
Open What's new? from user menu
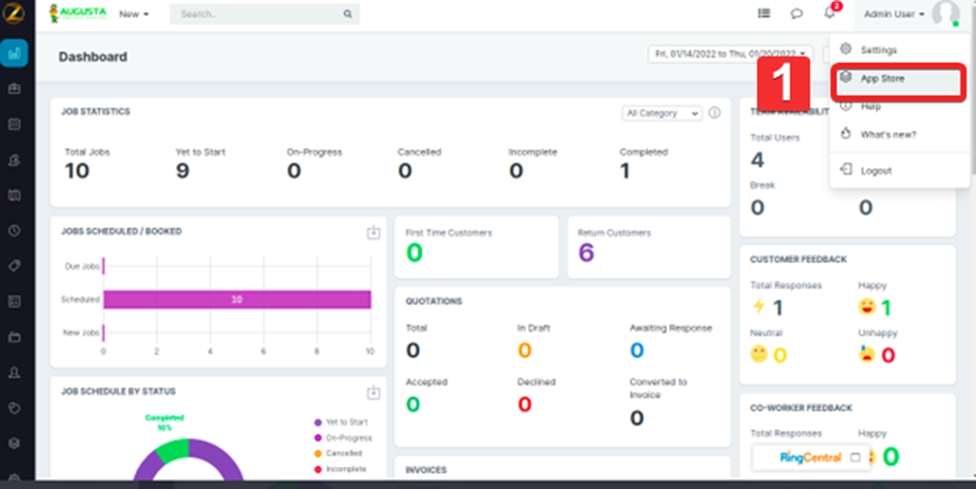click(887, 134)
